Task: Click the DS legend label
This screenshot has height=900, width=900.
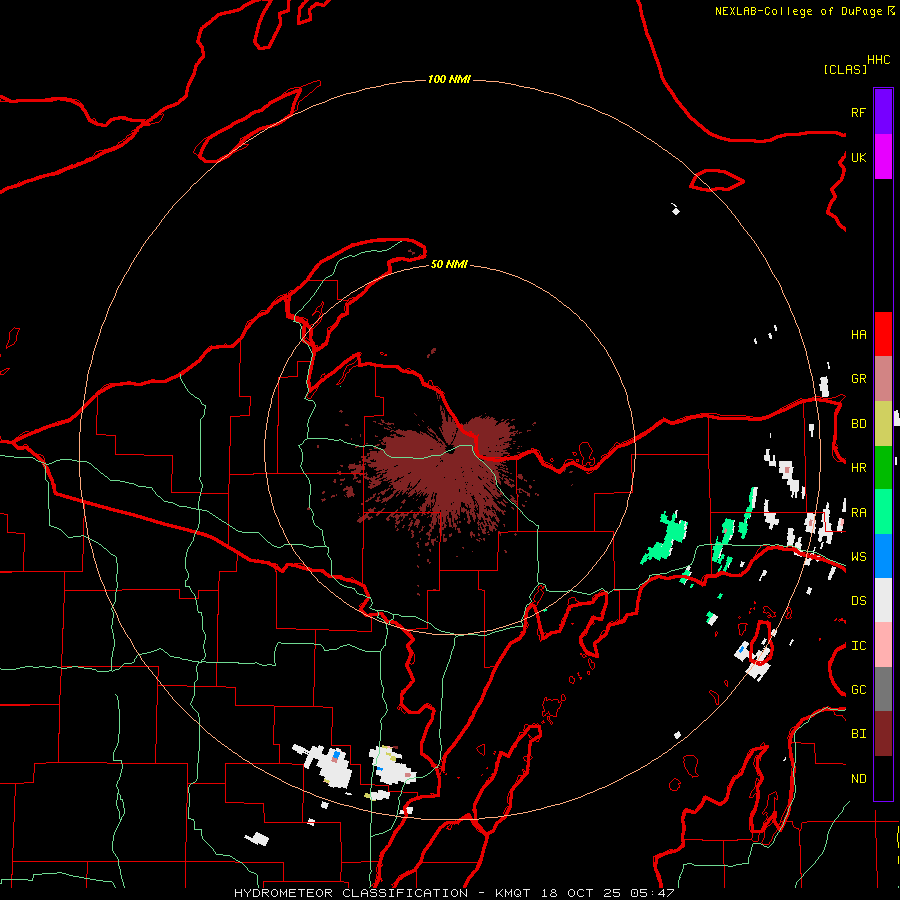Action: tap(858, 601)
